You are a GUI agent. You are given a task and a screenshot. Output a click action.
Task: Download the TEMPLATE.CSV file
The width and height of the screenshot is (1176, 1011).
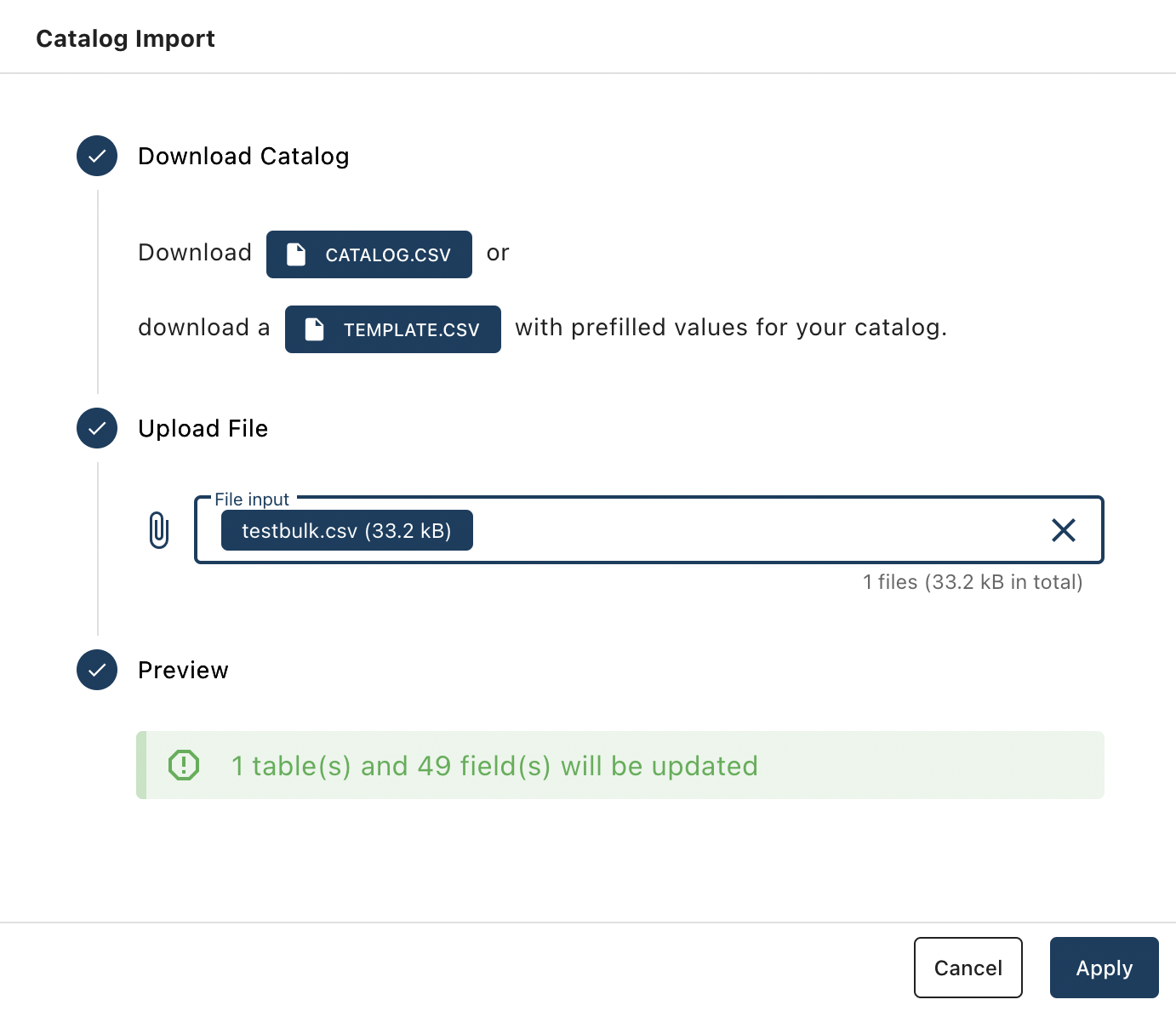(x=393, y=329)
